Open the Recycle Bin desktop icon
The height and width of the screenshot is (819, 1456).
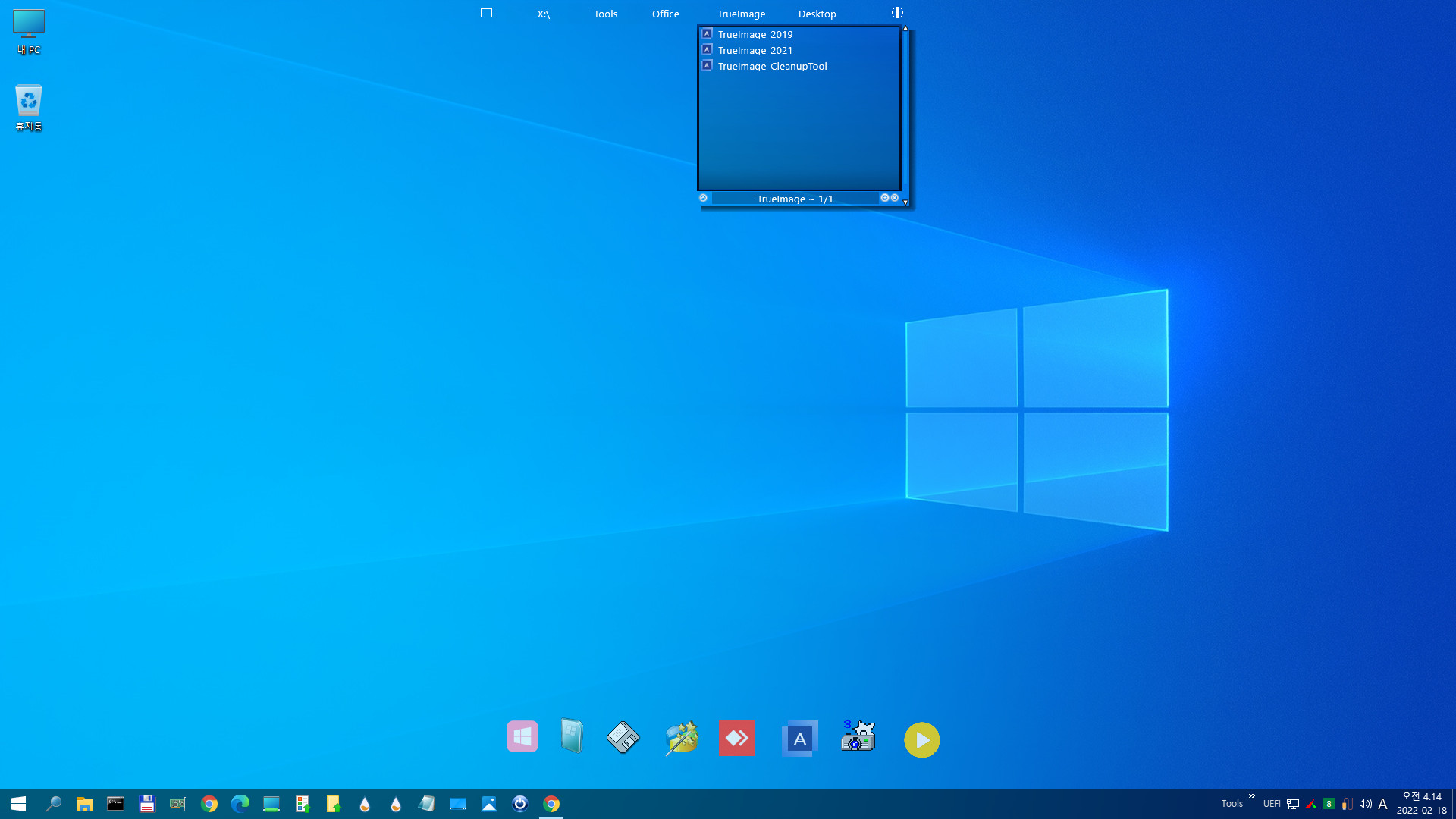tap(29, 108)
